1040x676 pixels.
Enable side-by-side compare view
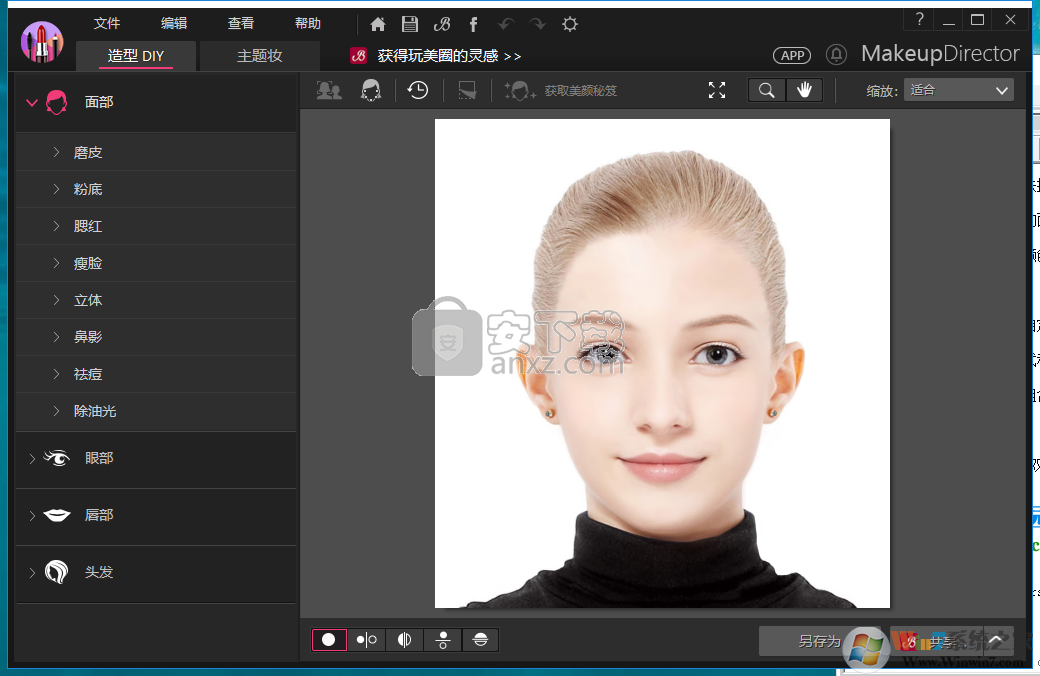[x=366, y=639]
